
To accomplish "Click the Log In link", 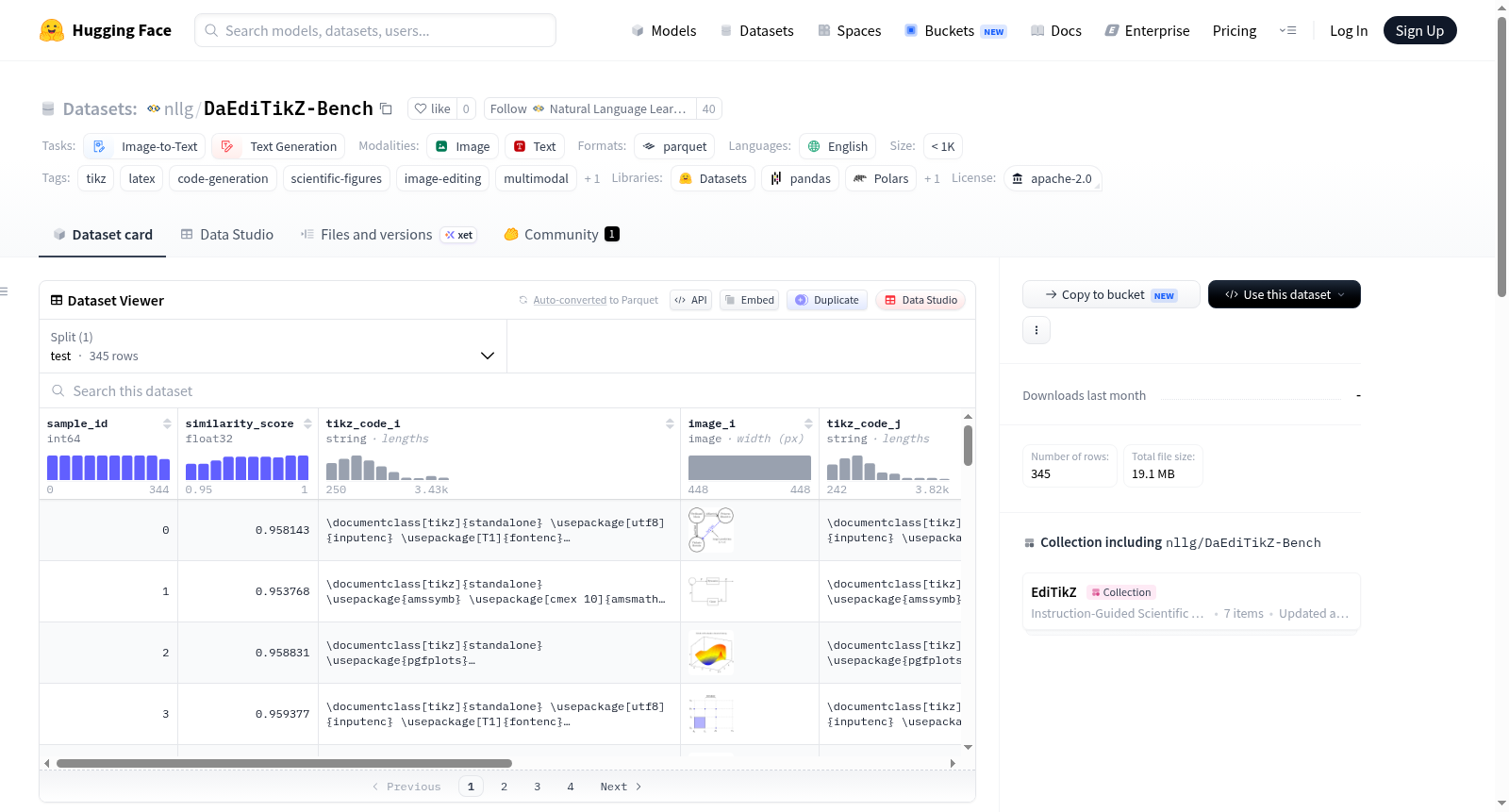I will 1349,30.
